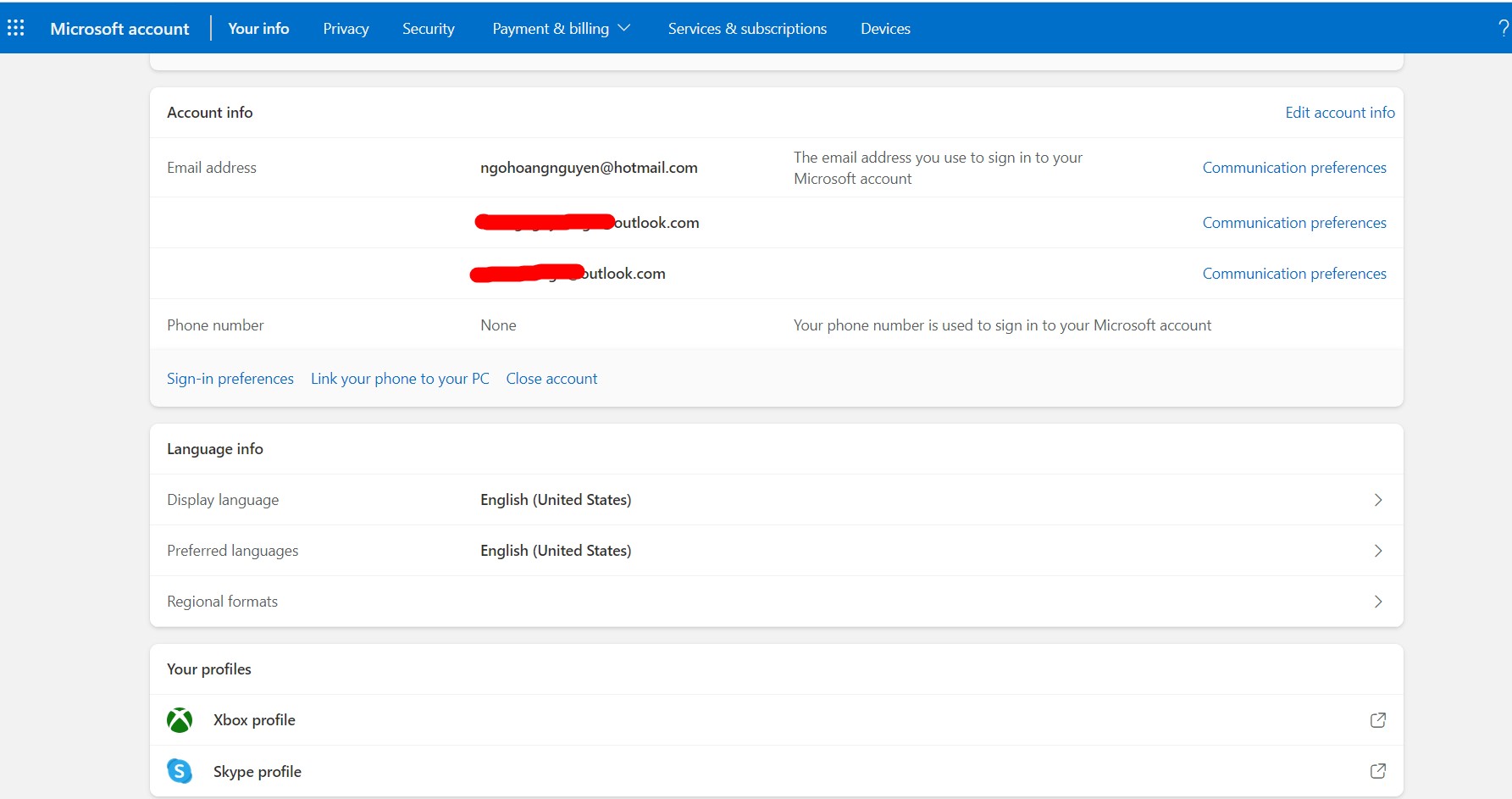Open Skype profile external link icon

(1378, 771)
